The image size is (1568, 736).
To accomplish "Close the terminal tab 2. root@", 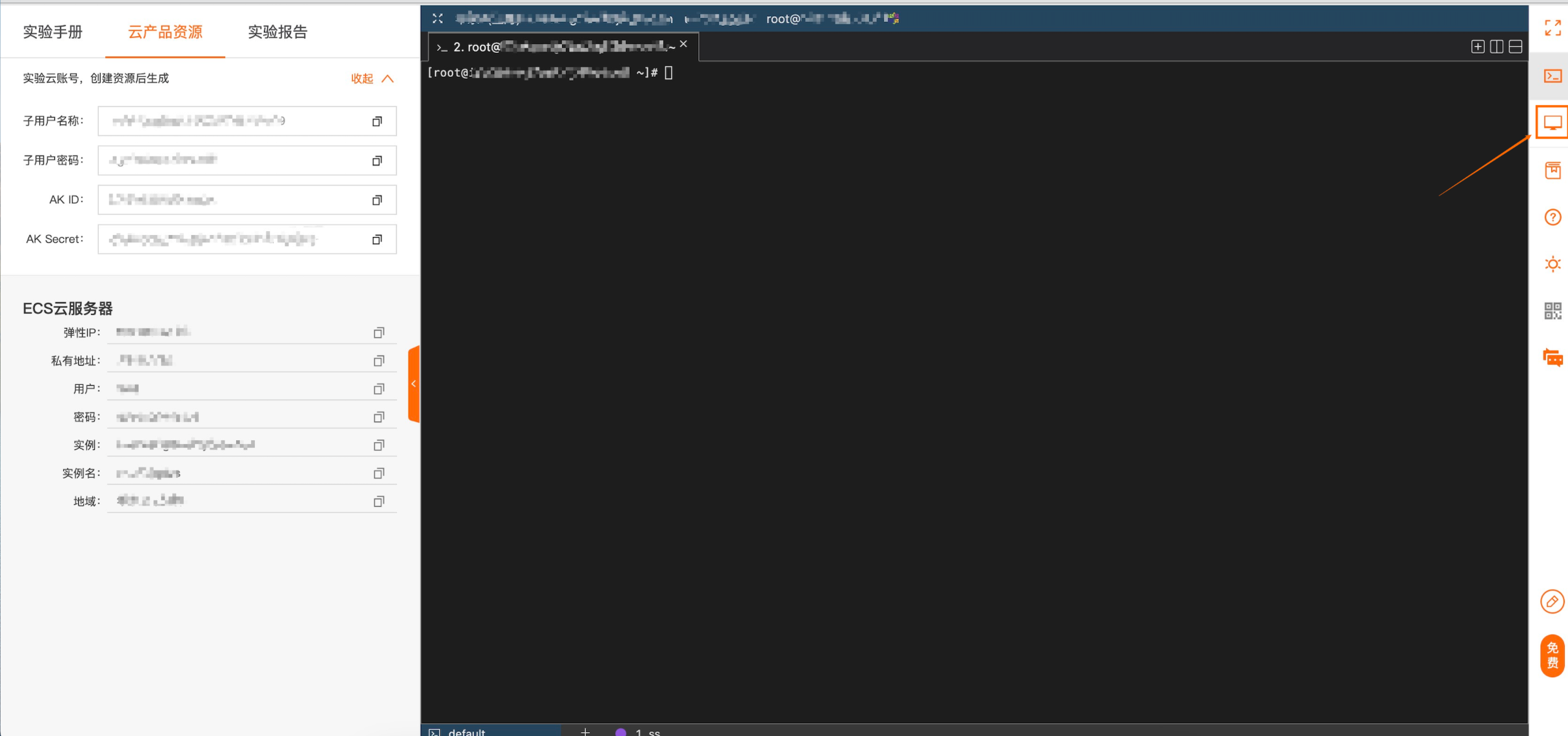I will [x=684, y=44].
